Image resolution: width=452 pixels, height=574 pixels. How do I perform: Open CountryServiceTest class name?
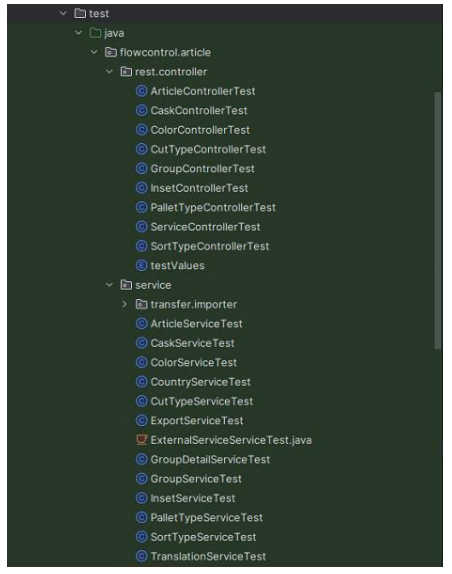pyautogui.click(x=201, y=382)
